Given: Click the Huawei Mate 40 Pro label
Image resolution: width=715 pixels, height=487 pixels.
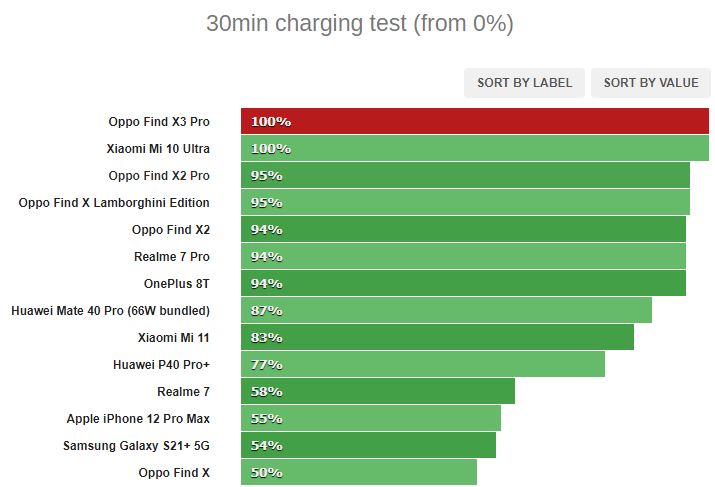Looking at the screenshot, I should pos(110,311).
